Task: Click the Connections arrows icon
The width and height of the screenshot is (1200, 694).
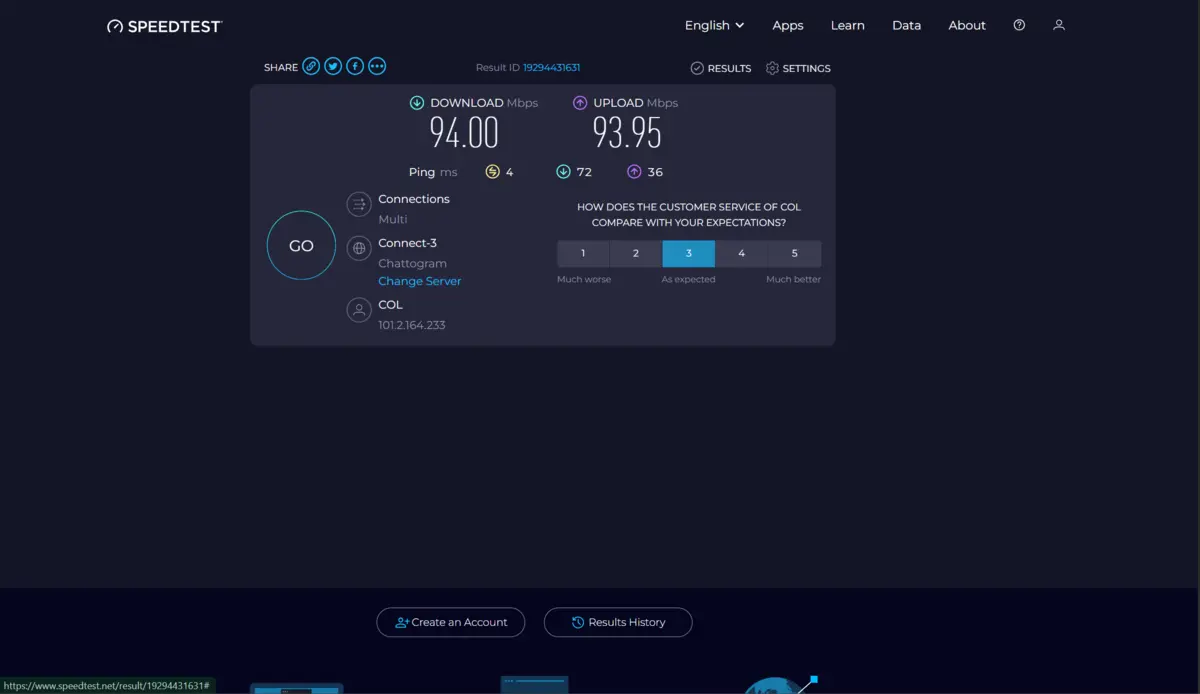Action: [x=359, y=205]
